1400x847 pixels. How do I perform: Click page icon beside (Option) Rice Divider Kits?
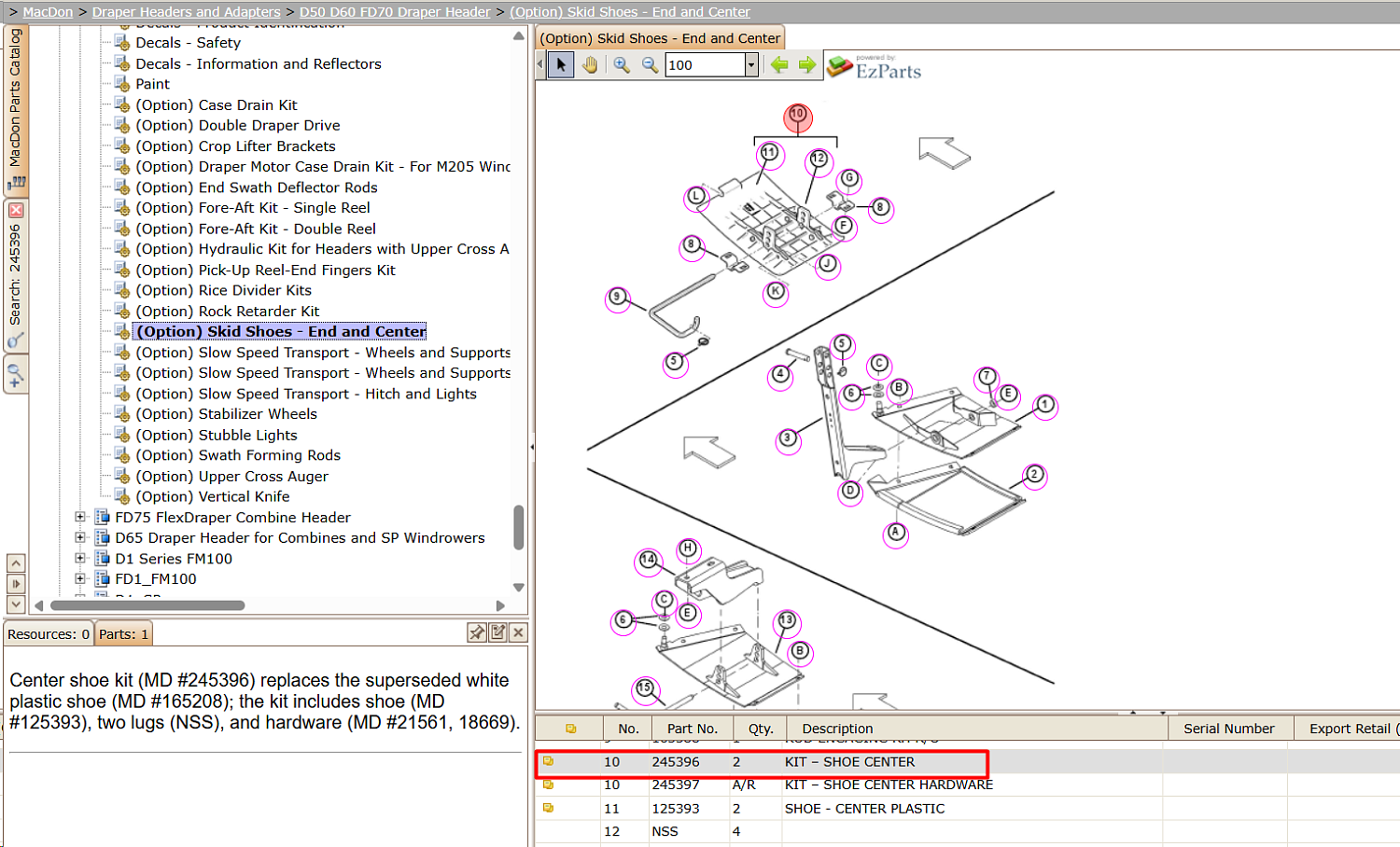[122, 290]
